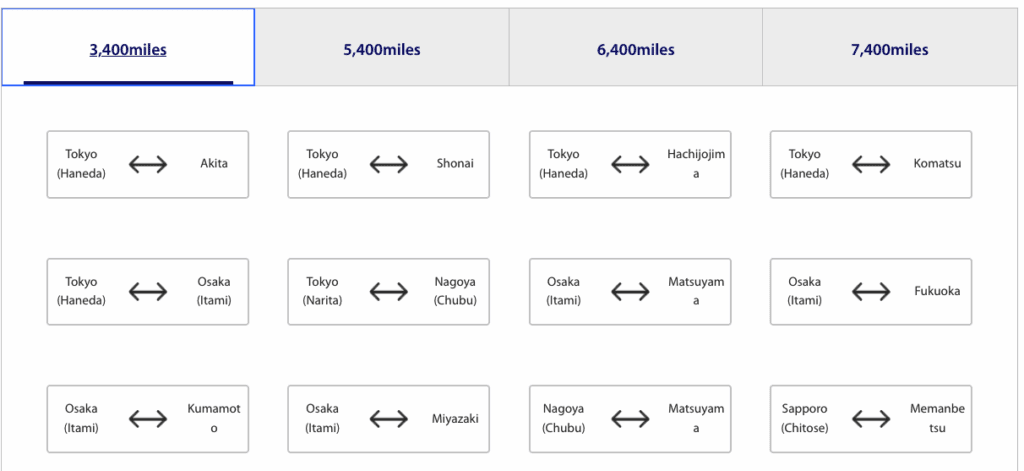1024x471 pixels.
Task: Click the arrow icon in Tokyo–Hachijojima card
Action: (630, 164)
